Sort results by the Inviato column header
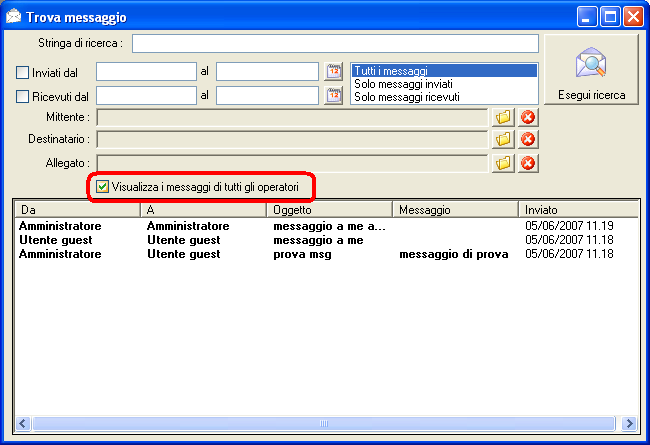This screenshot has height=445, width=650. (578, 209)
